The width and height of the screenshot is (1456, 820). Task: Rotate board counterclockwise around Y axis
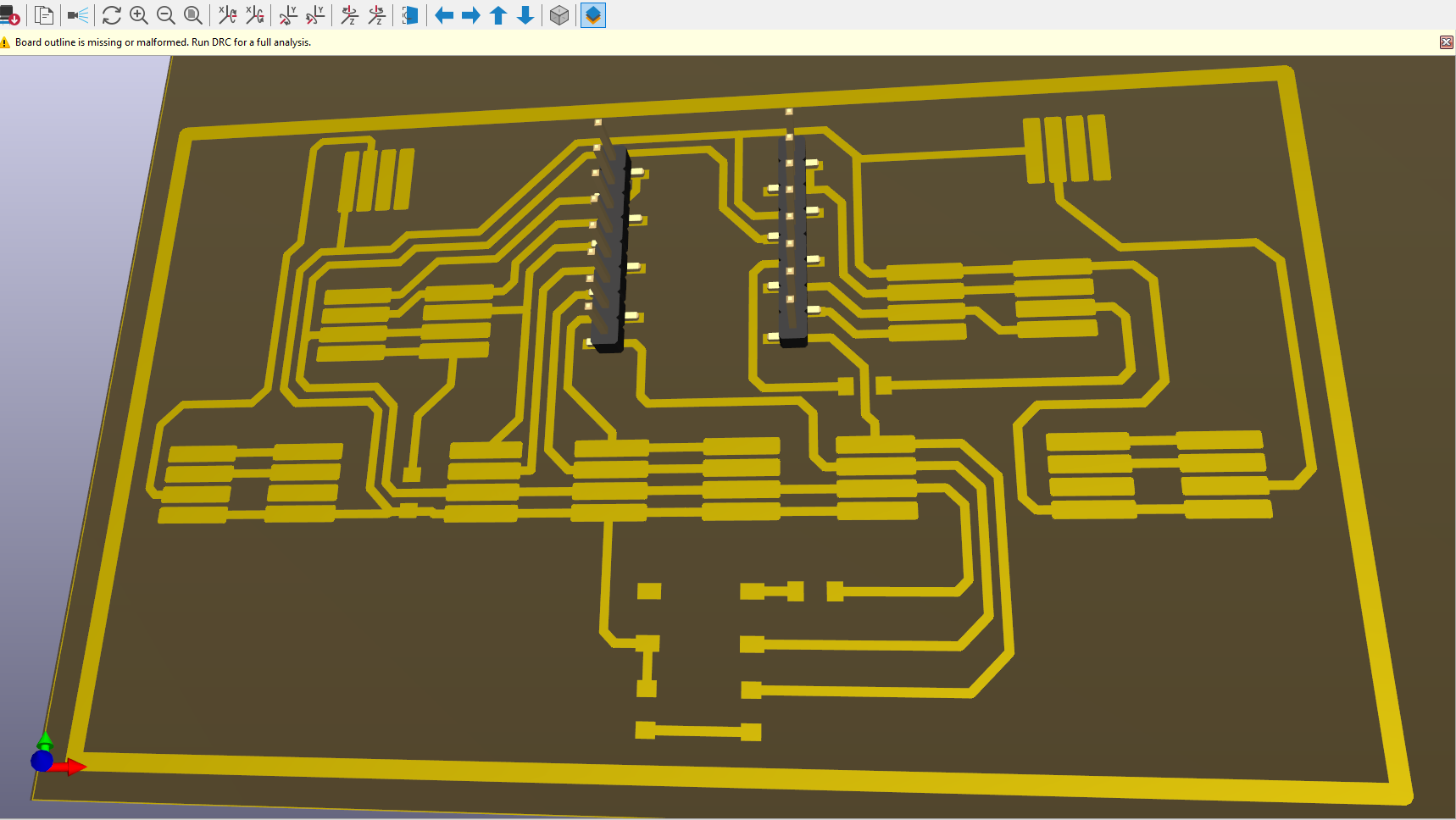(x=315, y=15)
